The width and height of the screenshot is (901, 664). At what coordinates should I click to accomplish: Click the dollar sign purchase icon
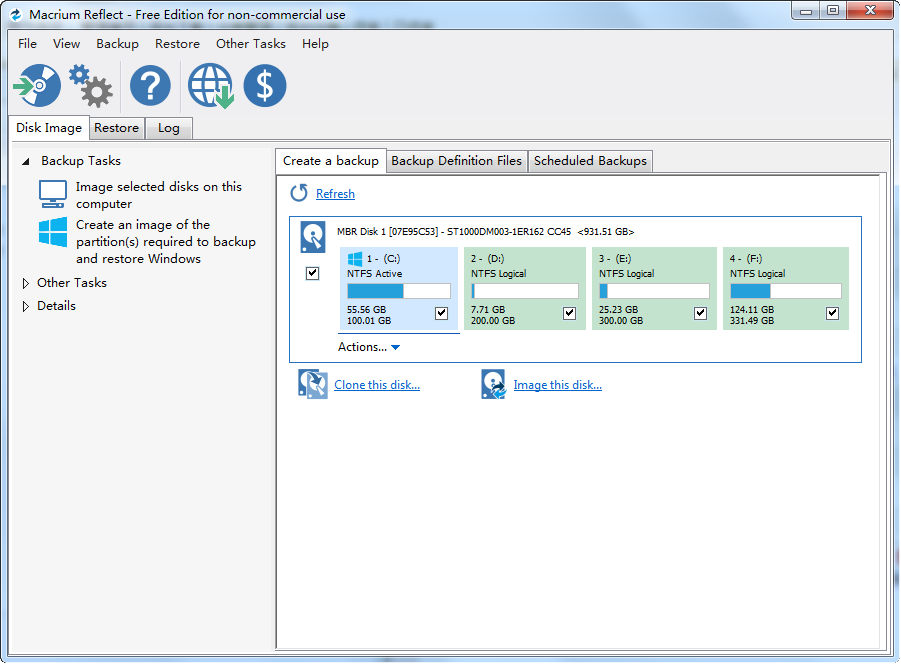click(x=265, y=86)
